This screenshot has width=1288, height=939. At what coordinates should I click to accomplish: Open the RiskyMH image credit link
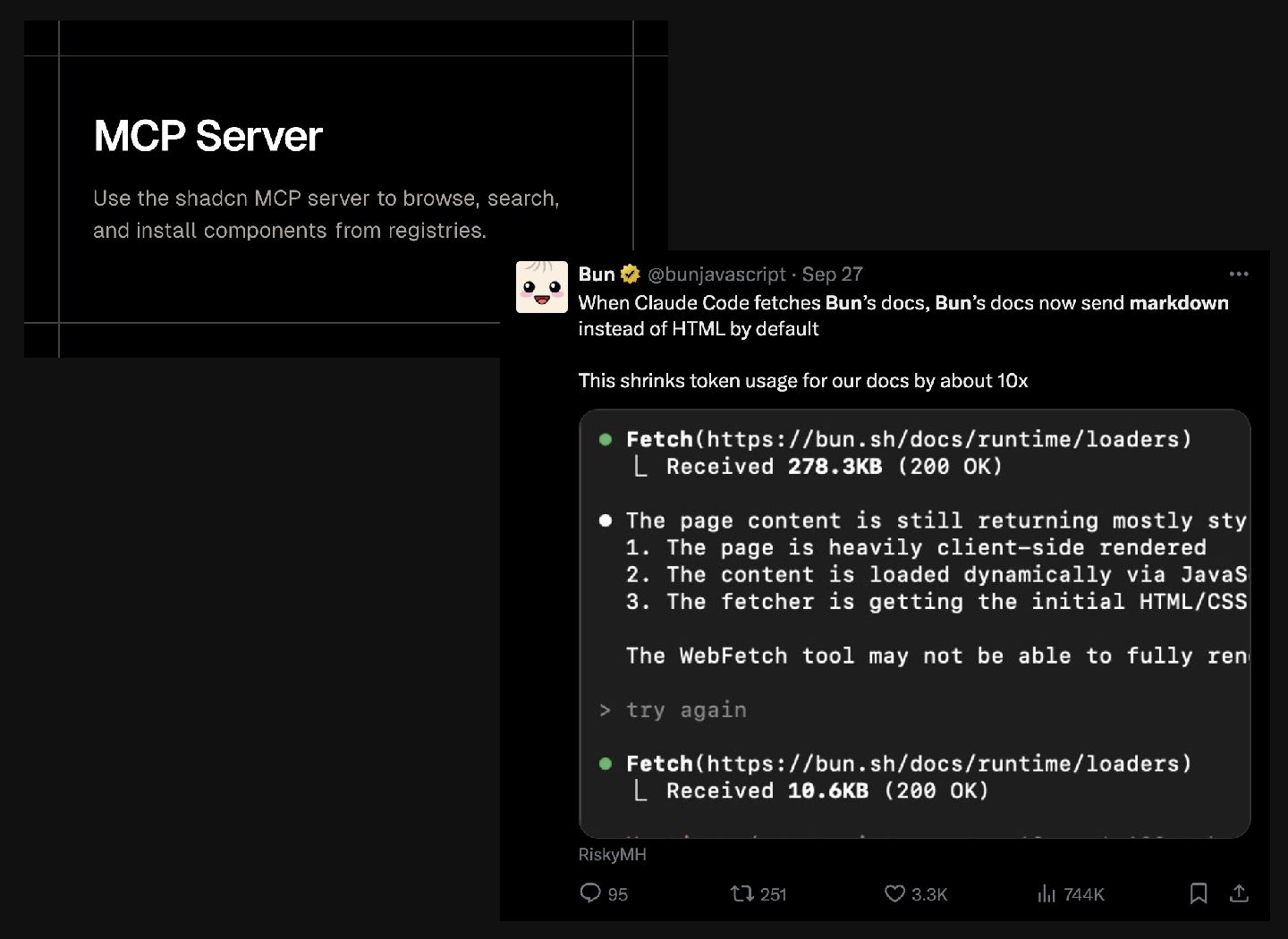tap(613, 854)
